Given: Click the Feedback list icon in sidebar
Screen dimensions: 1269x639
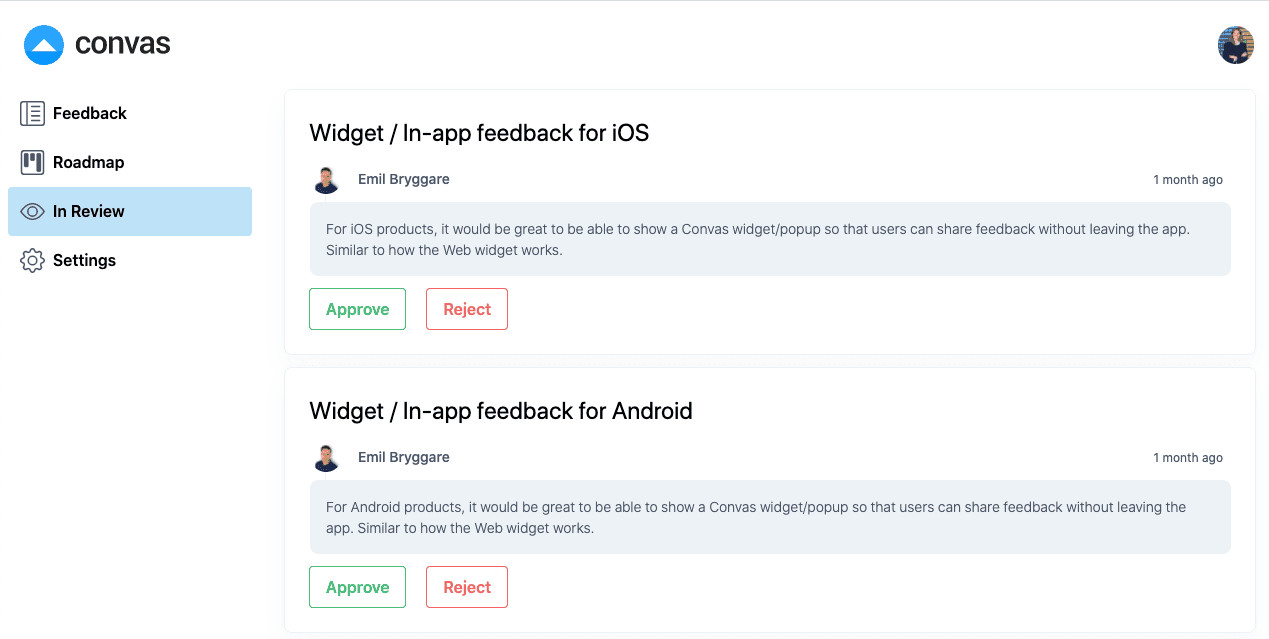Looking at the screenshot, I should (x=32, y=114).
